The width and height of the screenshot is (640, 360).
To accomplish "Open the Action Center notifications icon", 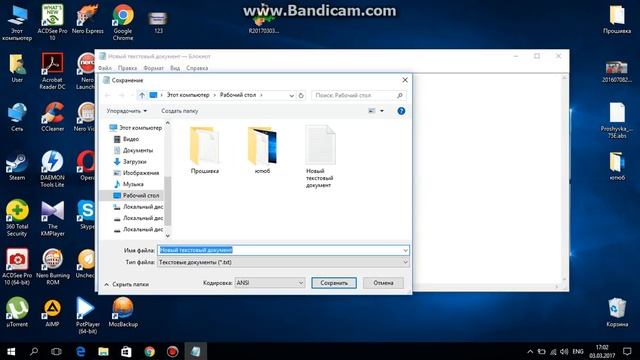I will coord(627,351).
